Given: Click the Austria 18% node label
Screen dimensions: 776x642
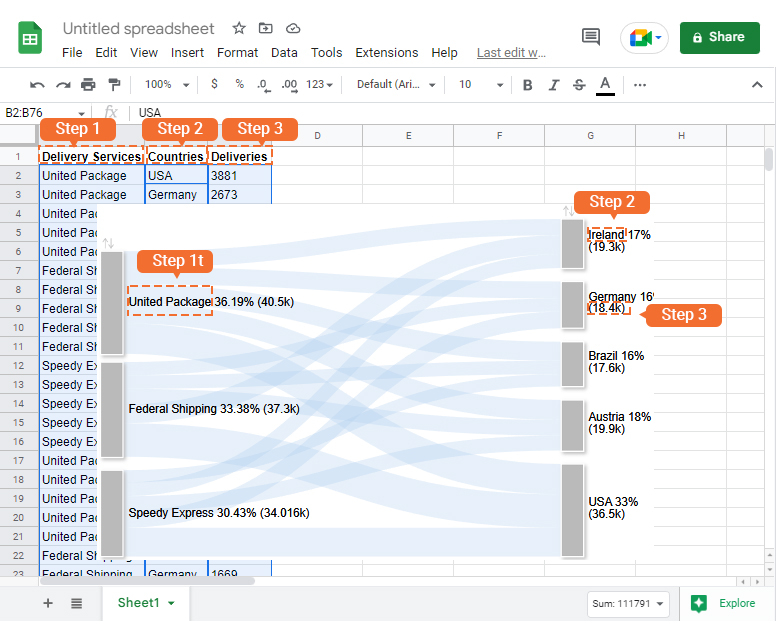Looking at the screenshot, I should point(619,423).
